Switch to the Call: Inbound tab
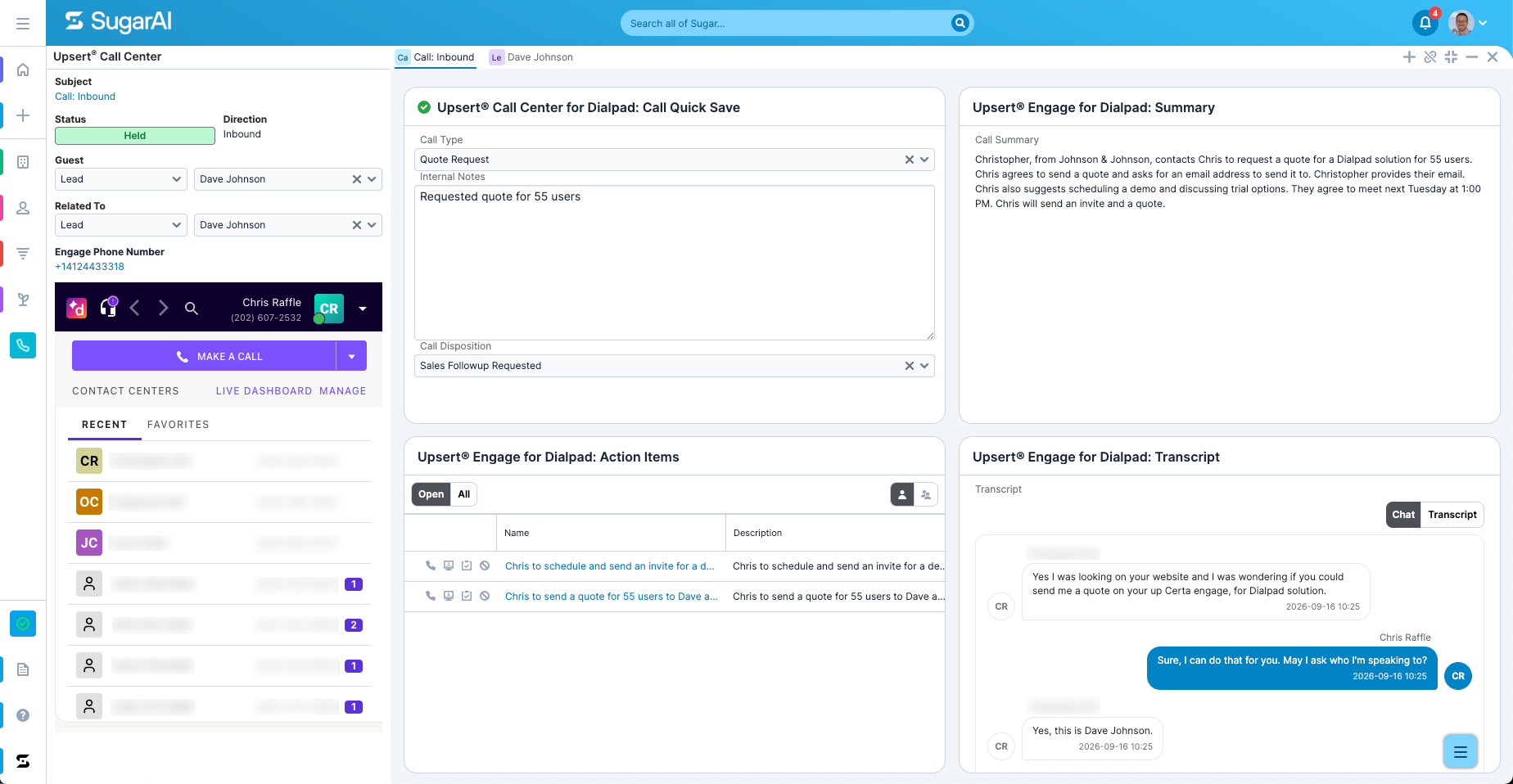 (x=435, y=57)
